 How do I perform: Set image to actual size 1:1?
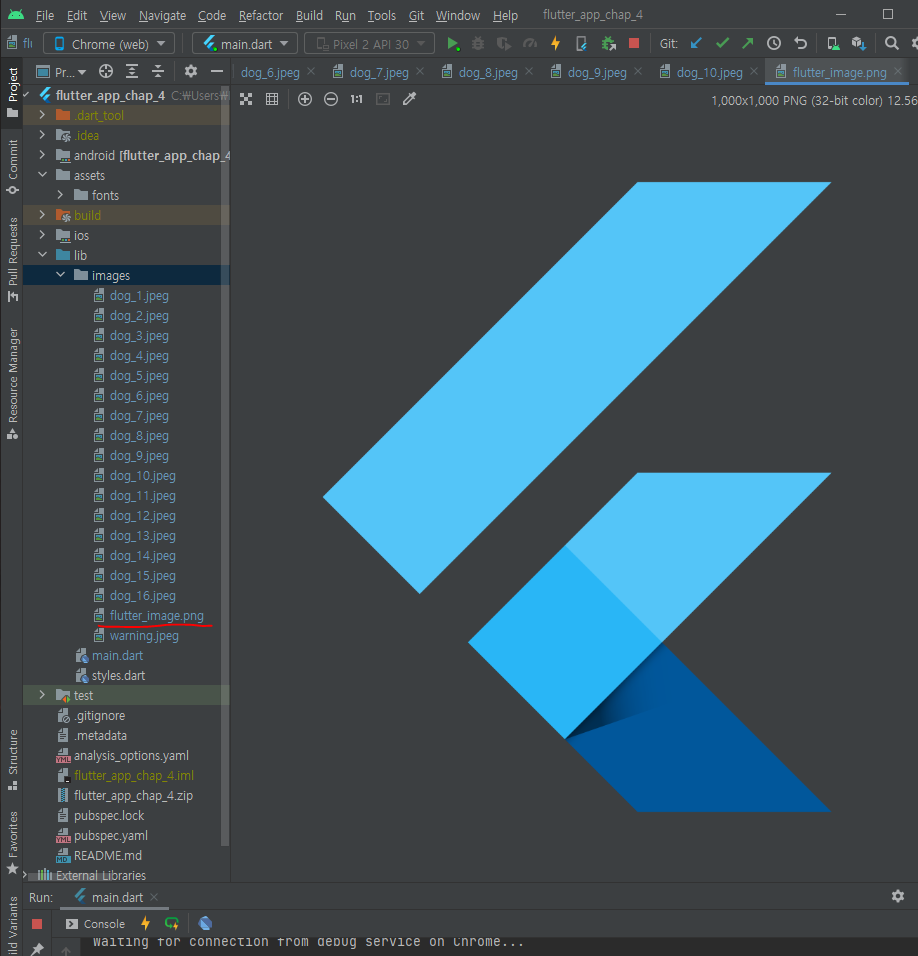pyautogui.click(x=357, y=99)
